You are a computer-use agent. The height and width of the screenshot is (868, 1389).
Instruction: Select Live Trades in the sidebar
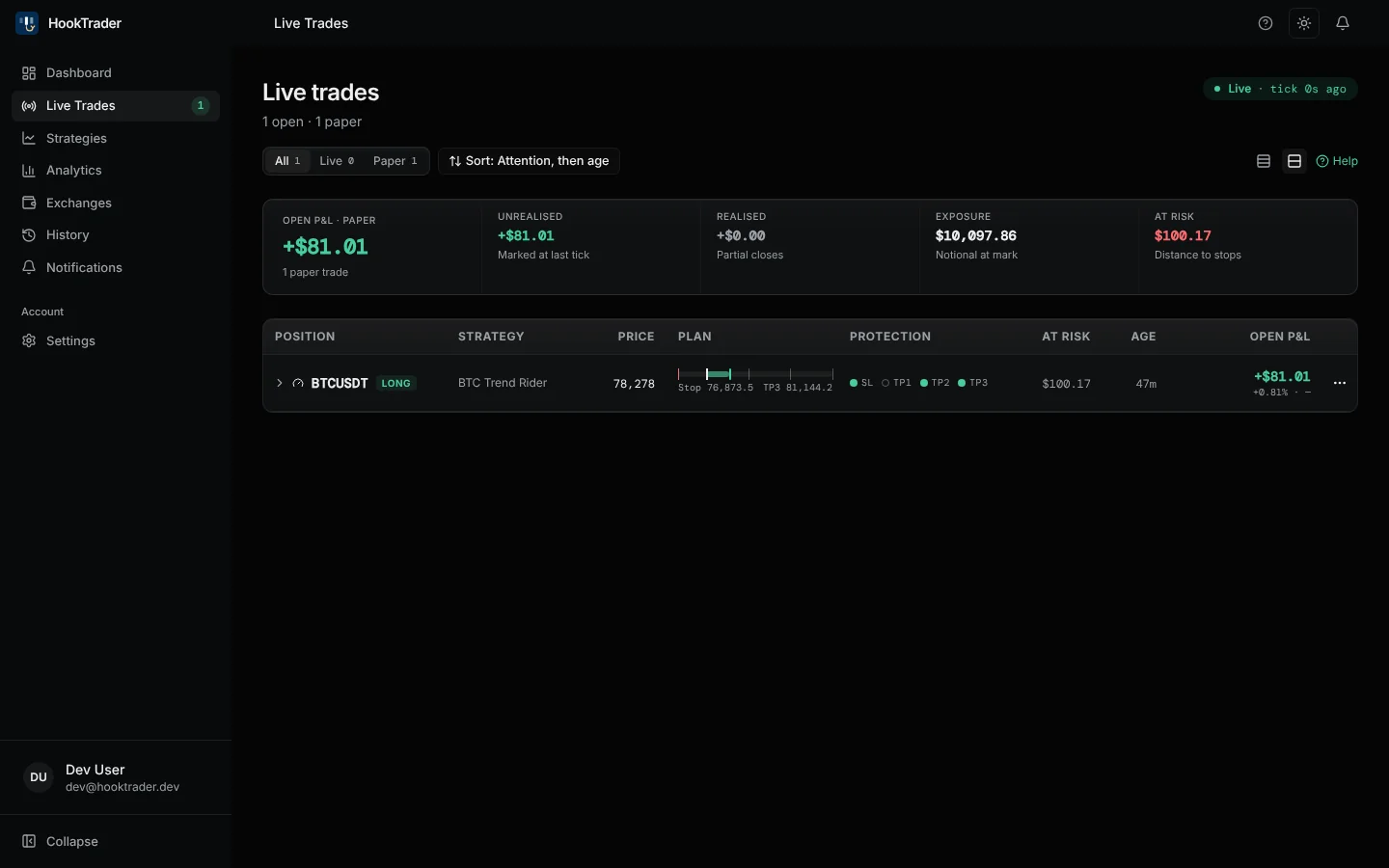pos(116,106)
